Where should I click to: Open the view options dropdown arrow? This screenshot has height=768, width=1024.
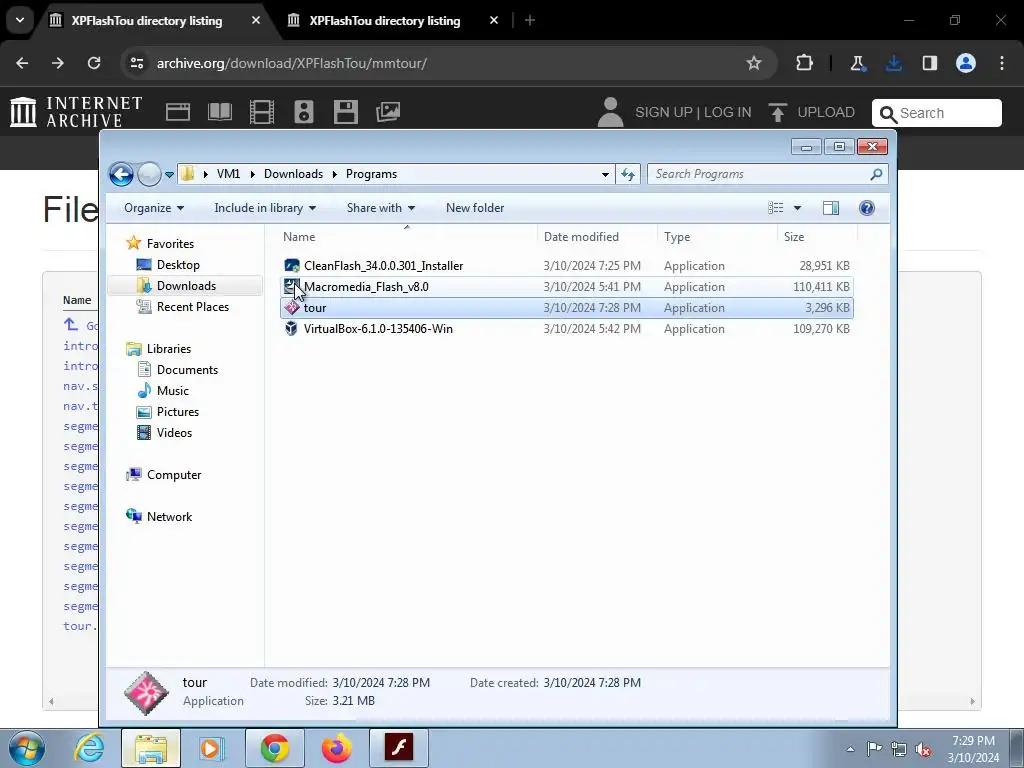click(x=797, y=208)
